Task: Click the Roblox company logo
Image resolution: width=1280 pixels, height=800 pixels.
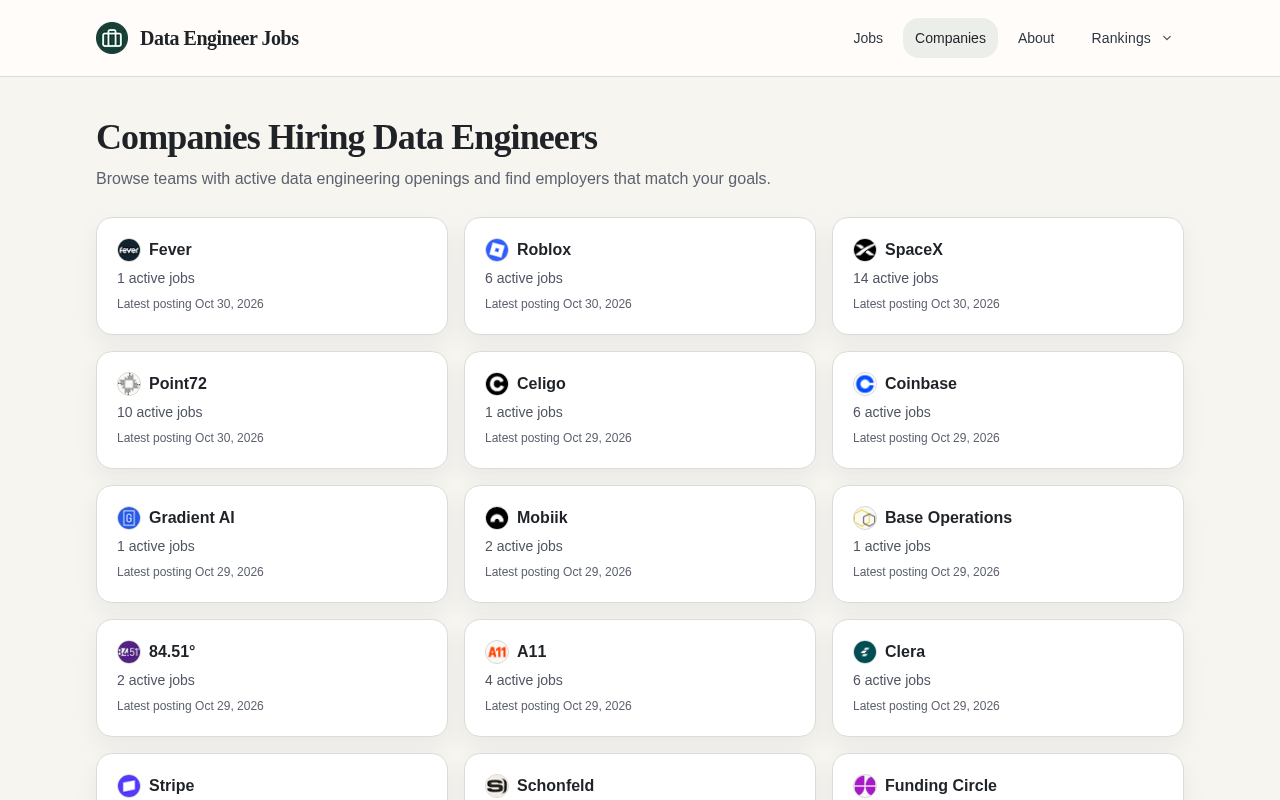Action: pos(497,250)
